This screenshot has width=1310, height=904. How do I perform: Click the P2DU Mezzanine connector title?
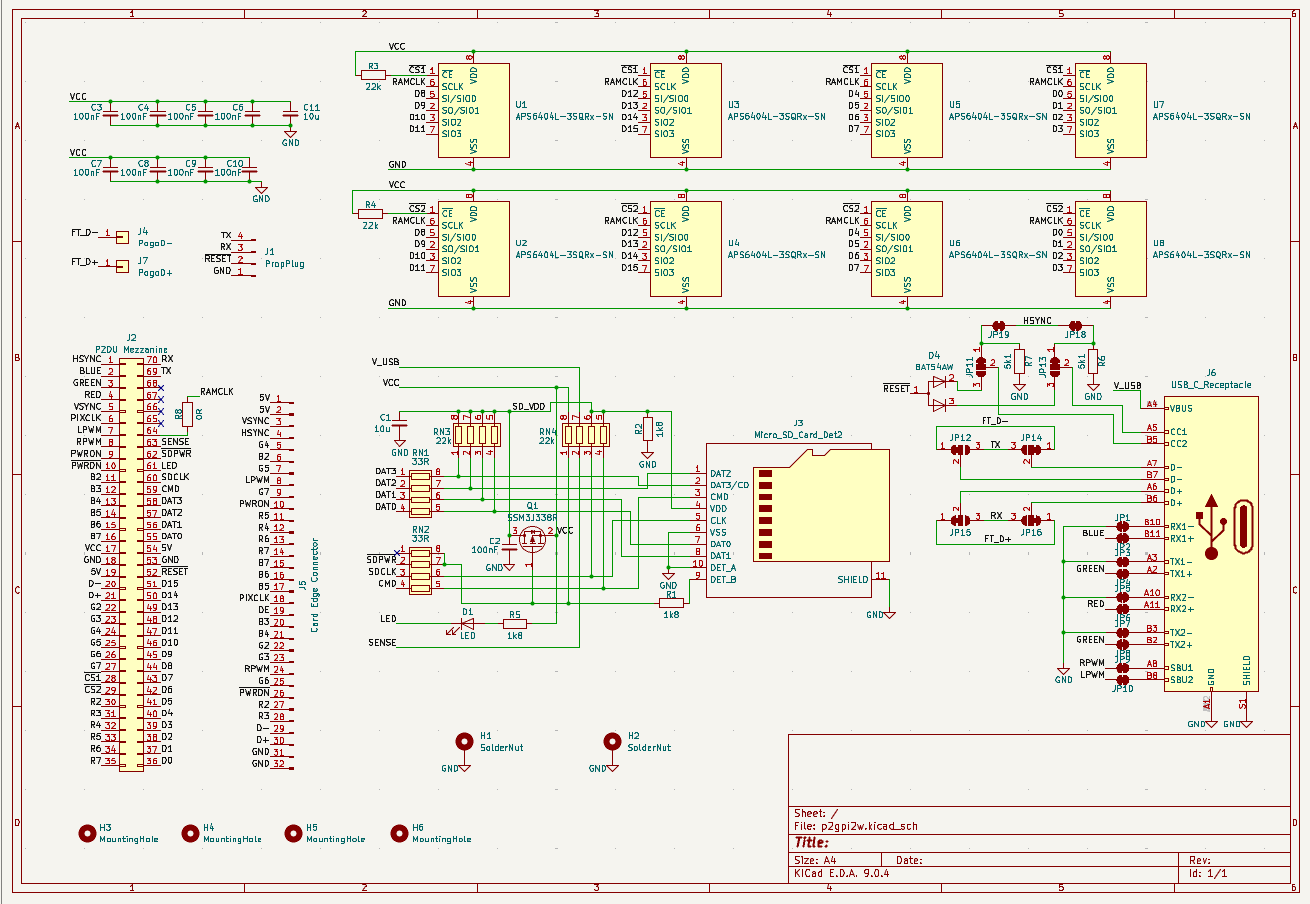[x=131, y=349]
